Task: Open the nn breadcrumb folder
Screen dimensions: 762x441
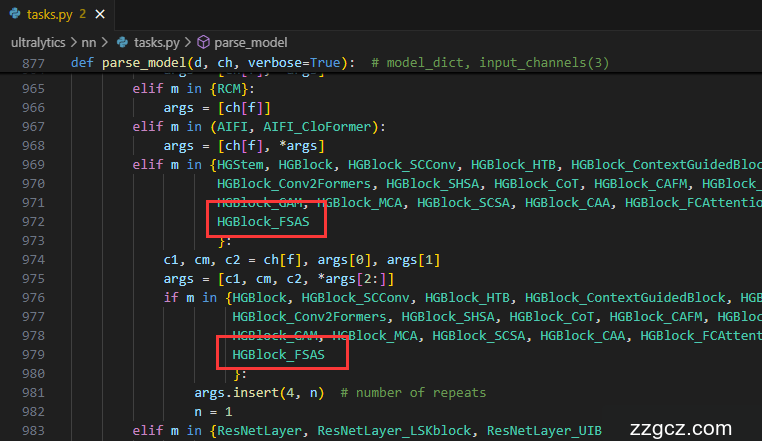Action: tap(90, 42)
